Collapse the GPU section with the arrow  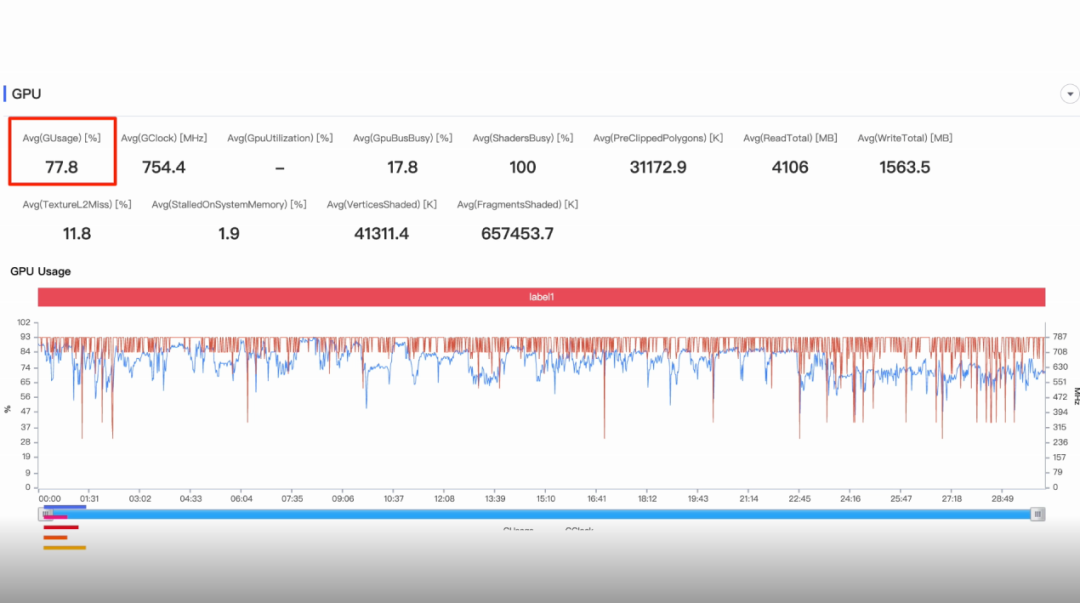click(1070, 94)
